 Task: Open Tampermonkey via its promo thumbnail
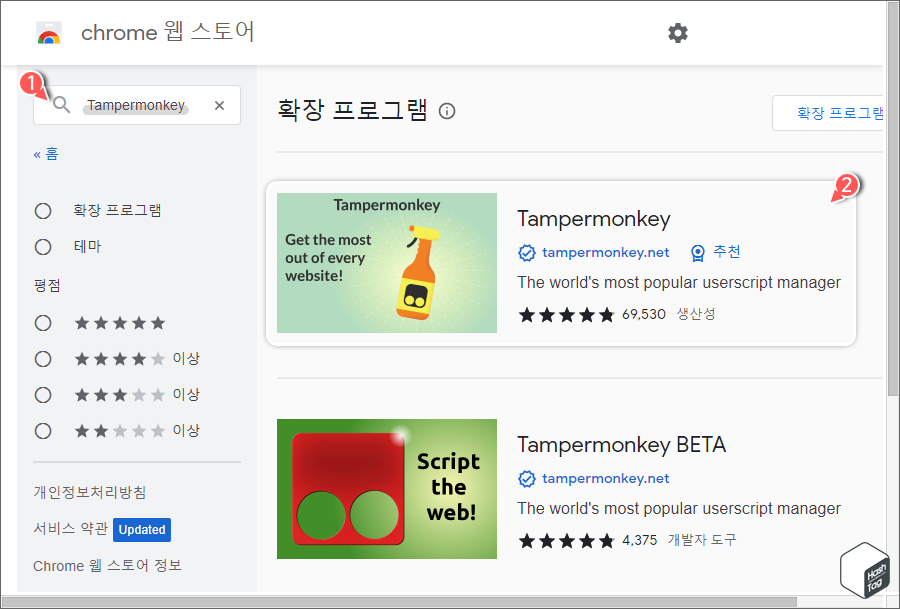[x=386, y=261]
